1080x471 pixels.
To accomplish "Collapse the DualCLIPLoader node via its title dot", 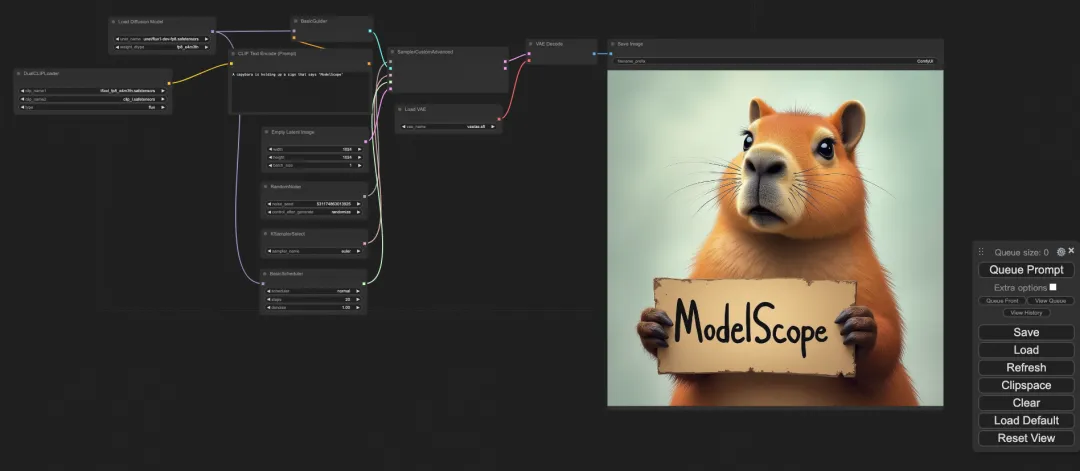I will click(x=19, y=73).
